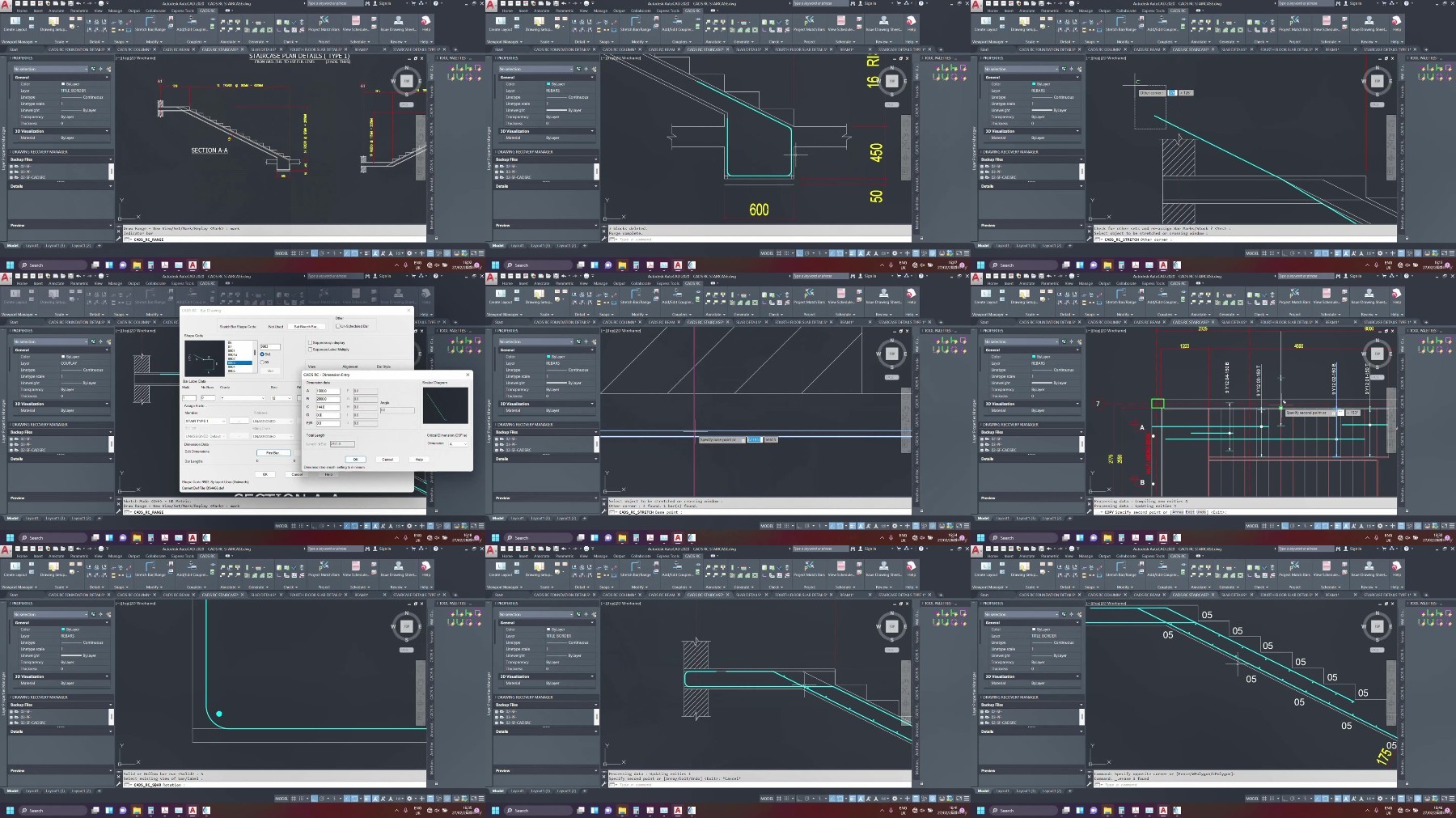Viewport: 1456px width, 818px height.
Task: Tick Suppress s/c display in Bar Drawing dialog
Action: [311, 342]
